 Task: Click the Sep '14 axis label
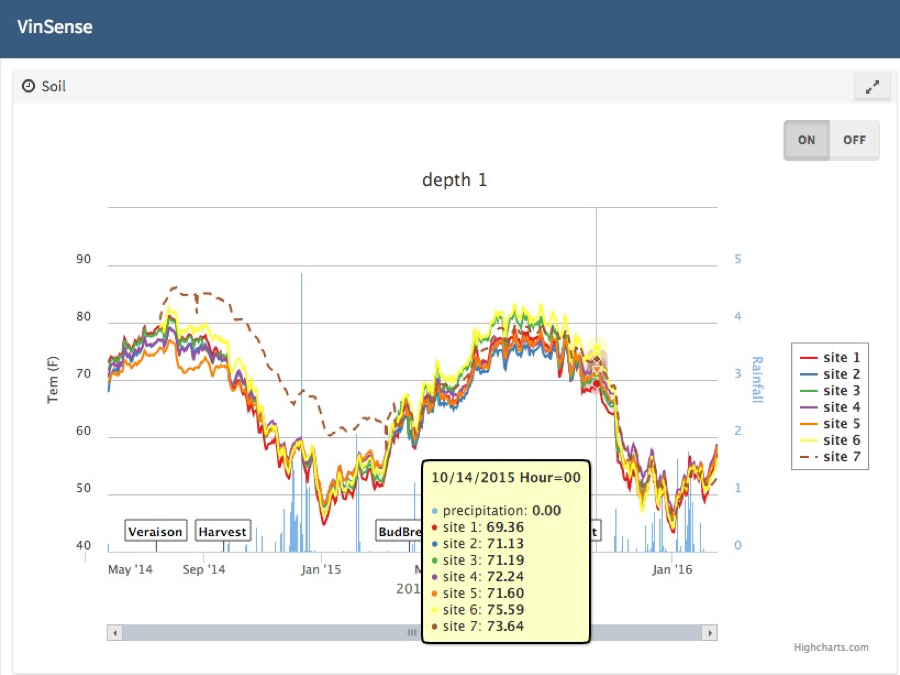click(204, 569)
